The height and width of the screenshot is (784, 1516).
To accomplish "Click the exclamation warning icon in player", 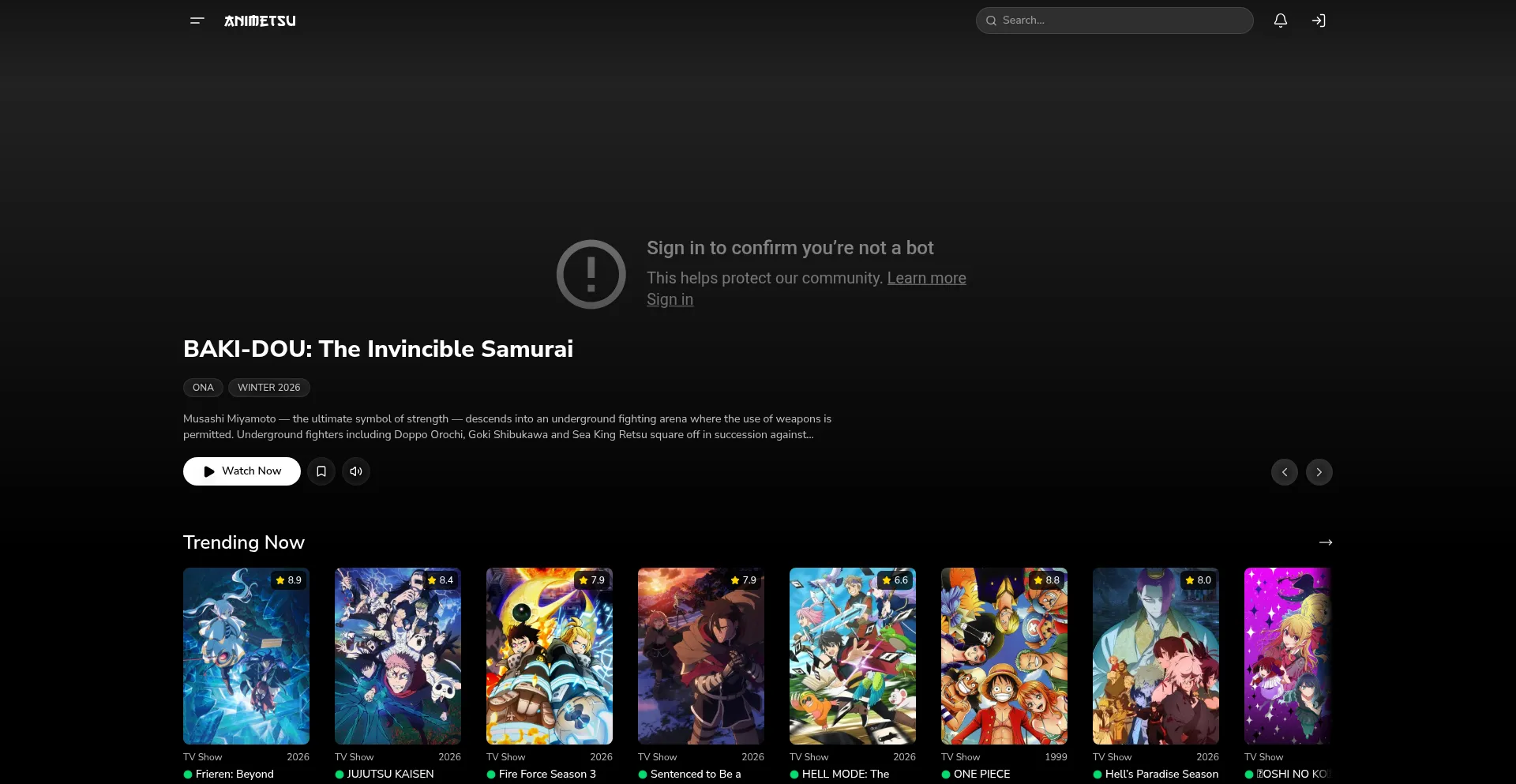I will coord(591,274).
